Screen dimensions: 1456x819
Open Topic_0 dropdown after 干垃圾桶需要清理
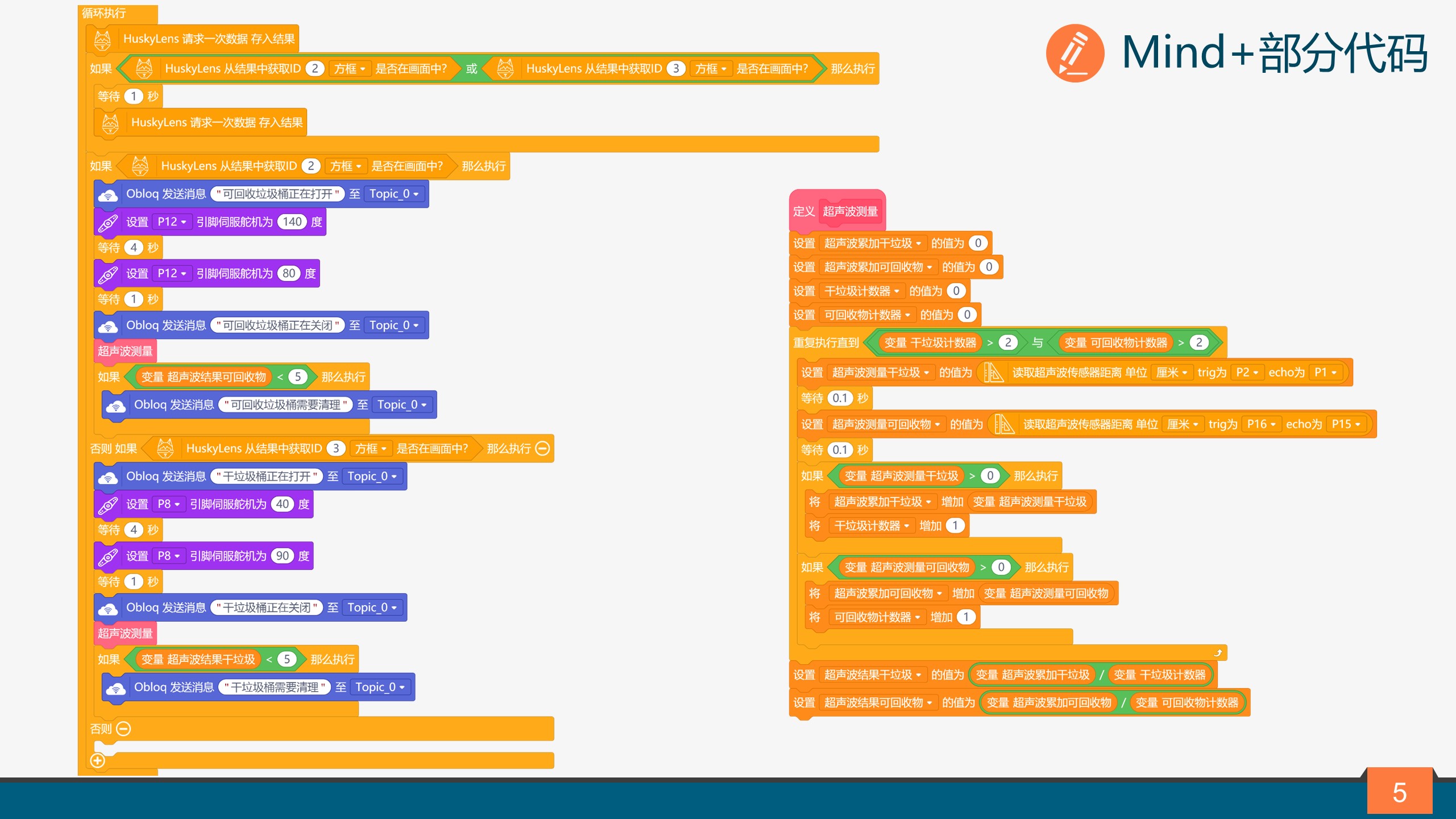[x=380, y=688]
